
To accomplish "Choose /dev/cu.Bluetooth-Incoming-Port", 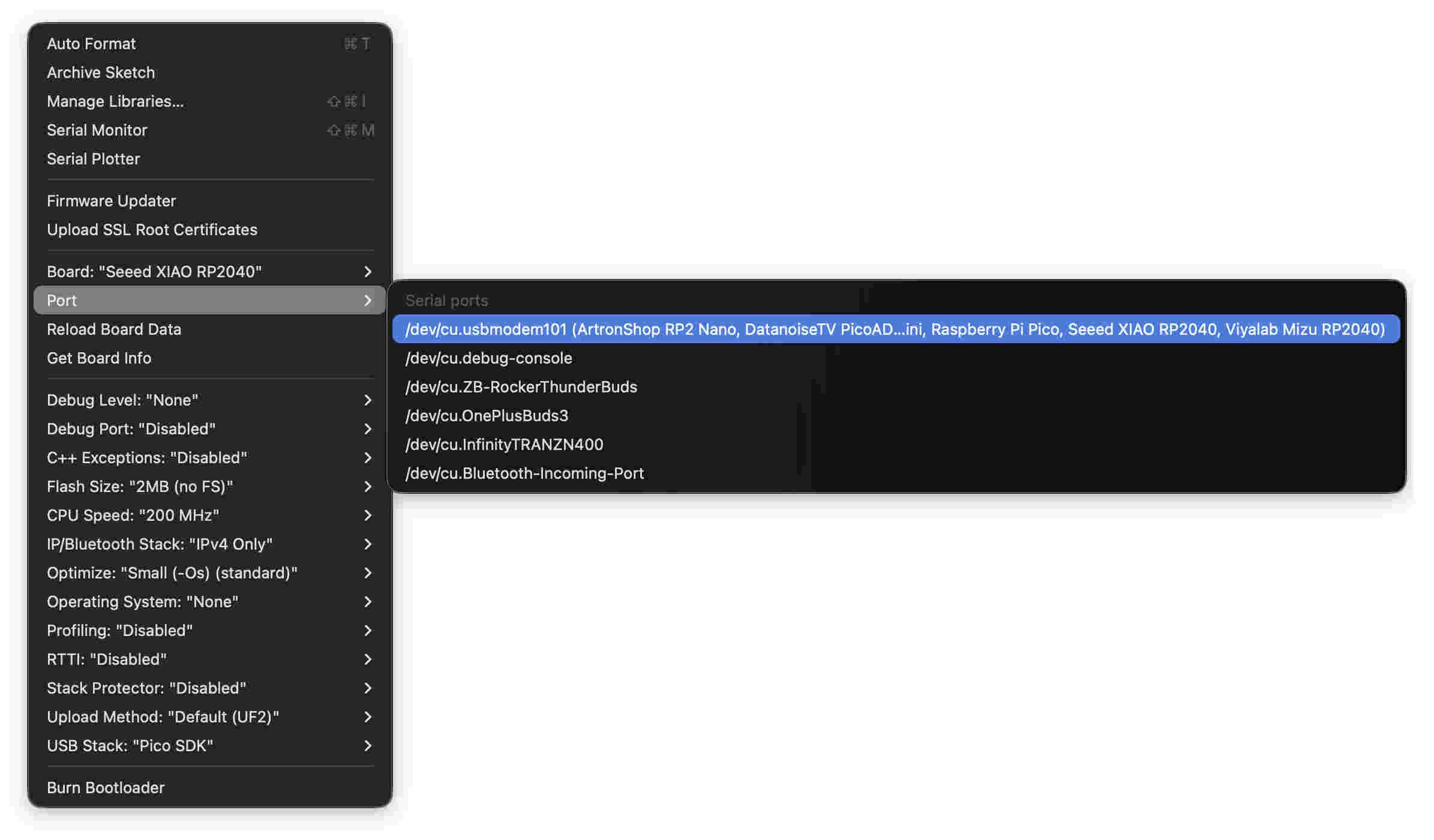I will [524, 473].
